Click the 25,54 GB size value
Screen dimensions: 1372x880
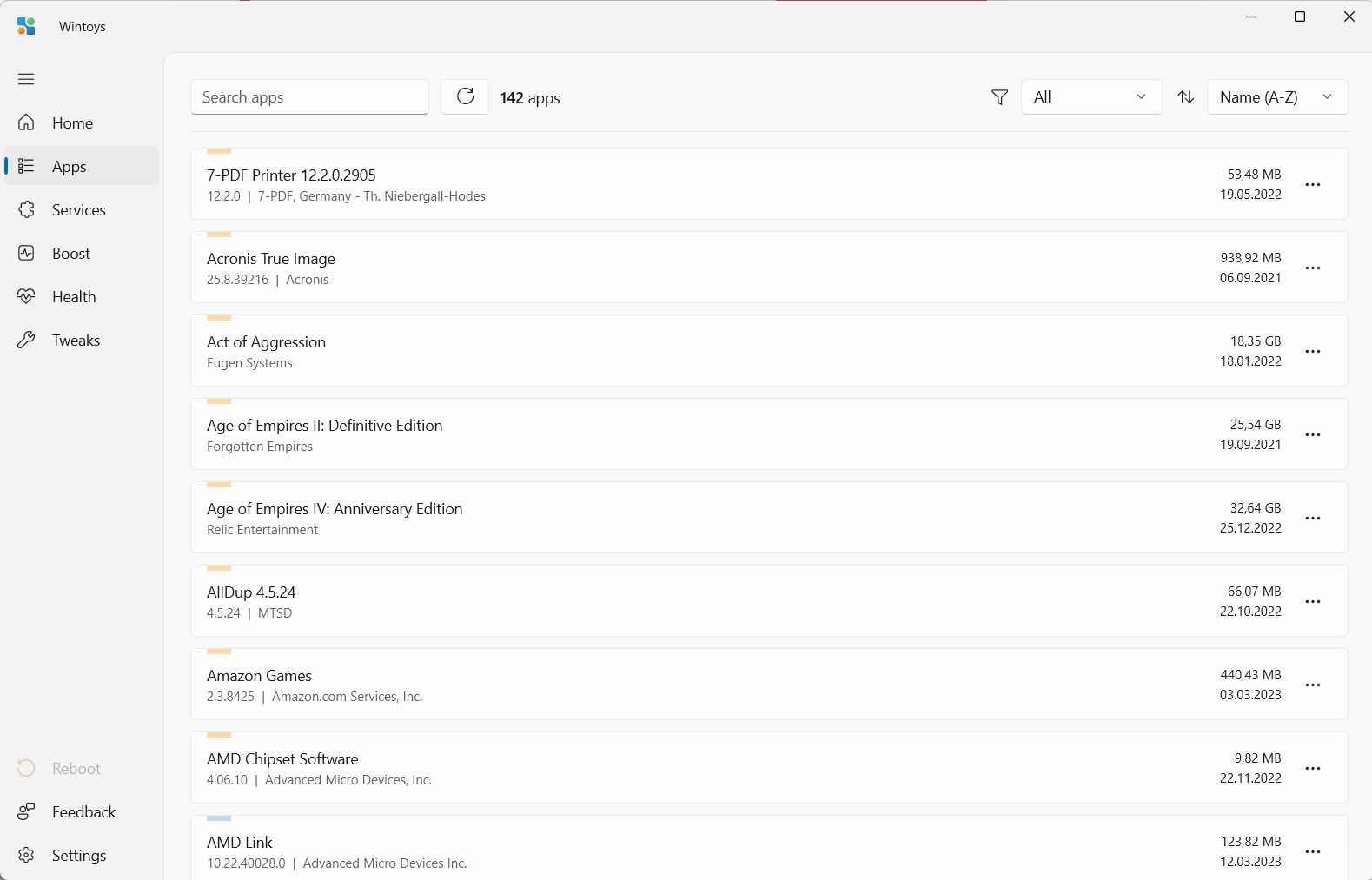click(x=1256, y=425)
